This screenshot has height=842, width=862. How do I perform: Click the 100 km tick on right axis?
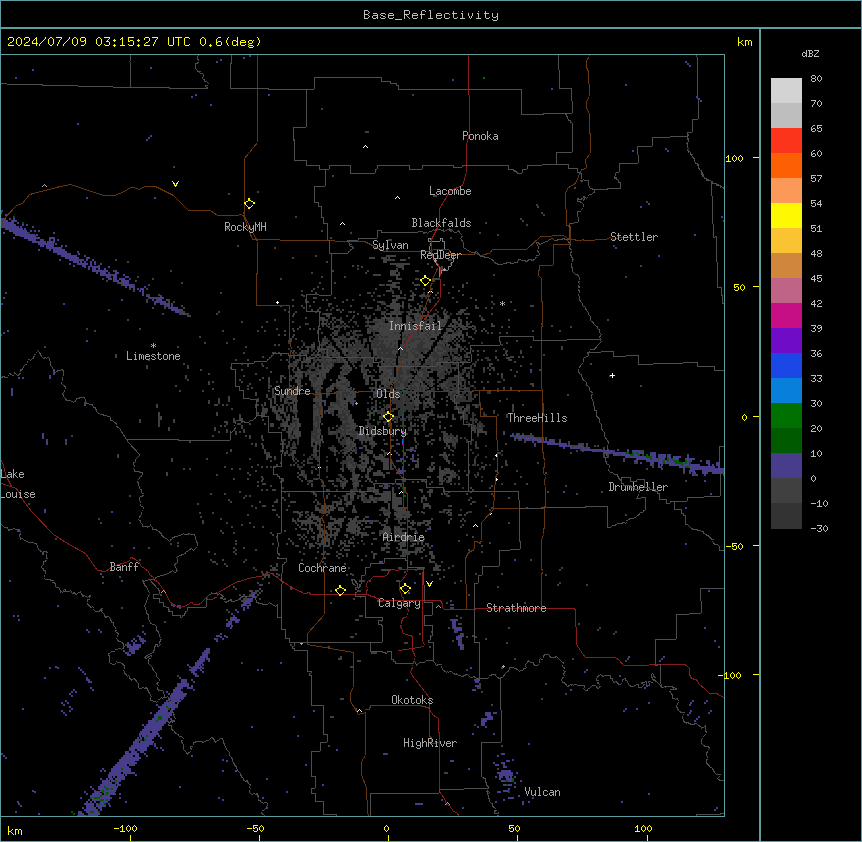coord(734,158)
